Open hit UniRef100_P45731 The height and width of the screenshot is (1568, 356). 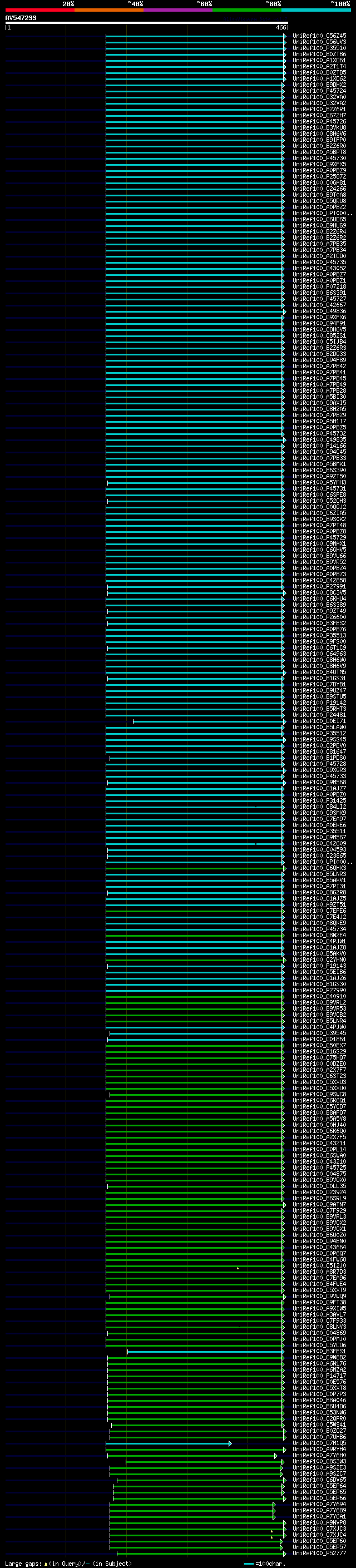pyautogui.click(x=319, y=489)
